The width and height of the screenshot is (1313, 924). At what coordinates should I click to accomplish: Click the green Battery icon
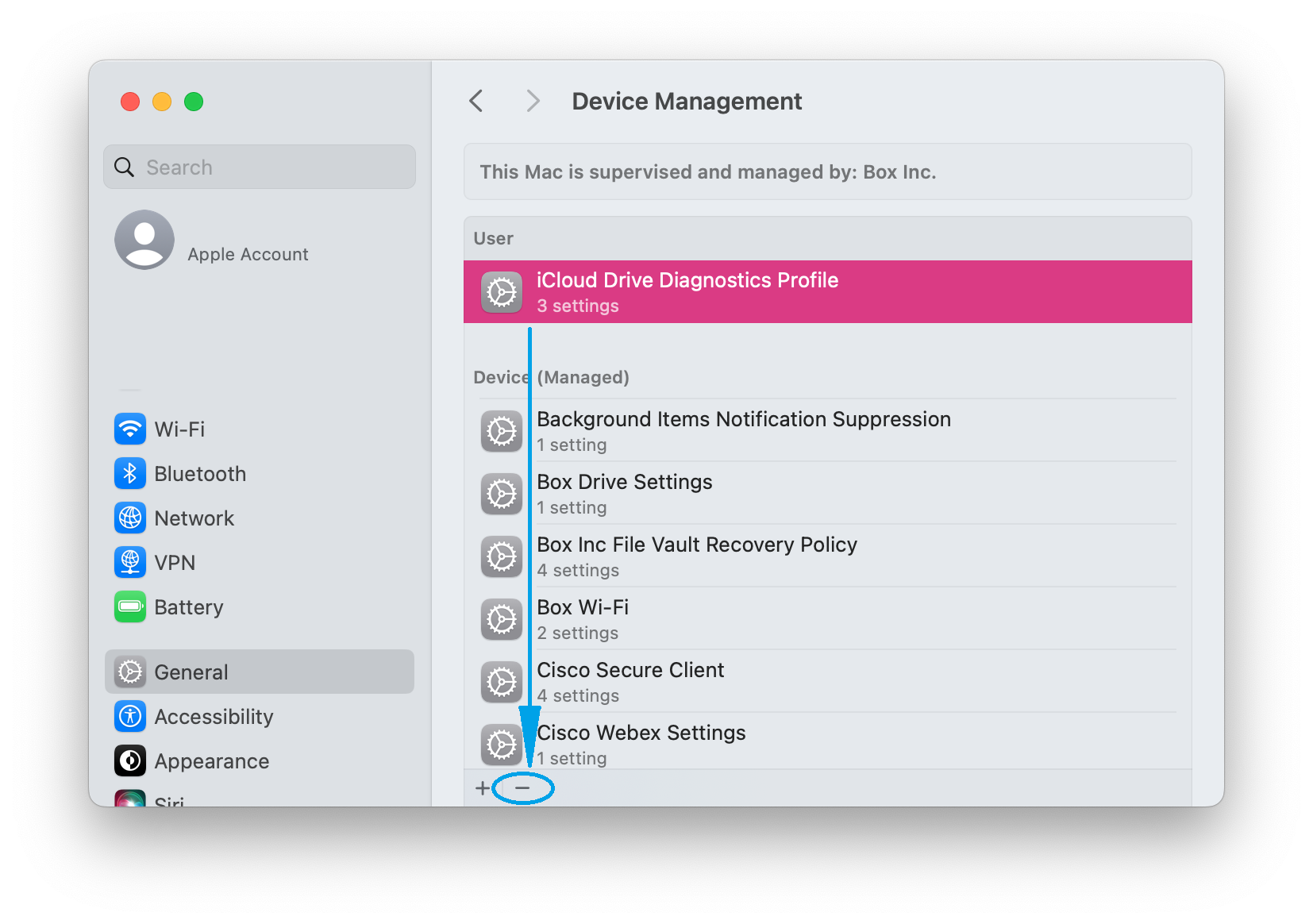pyautogui.click(x=130, y=607)
